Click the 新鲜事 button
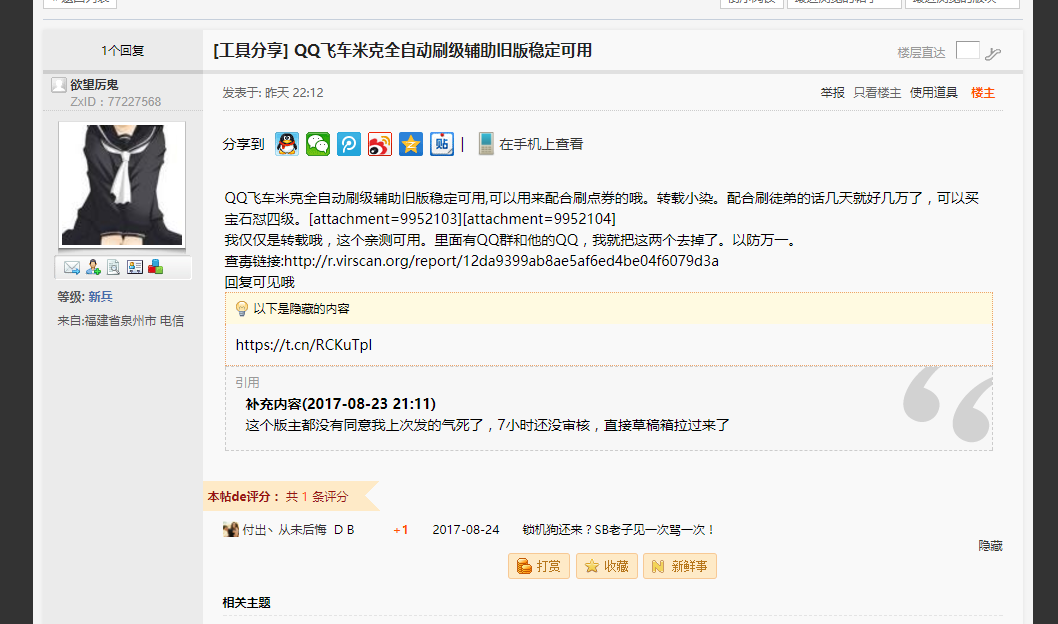This screenshot has height=624, width=1058. coord(679,566)
